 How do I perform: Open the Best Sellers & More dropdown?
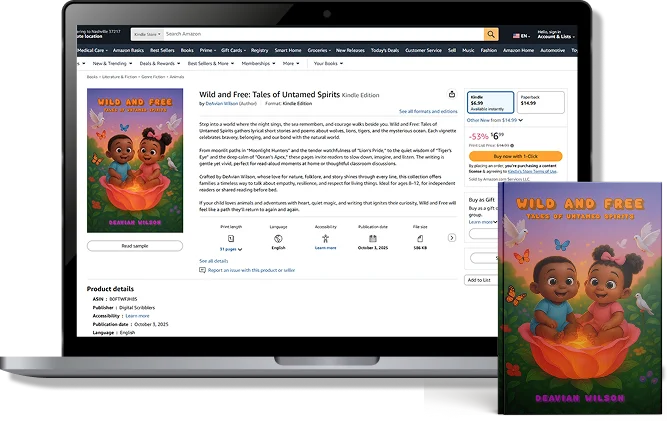pyautogui.click(x=210, y=63)
